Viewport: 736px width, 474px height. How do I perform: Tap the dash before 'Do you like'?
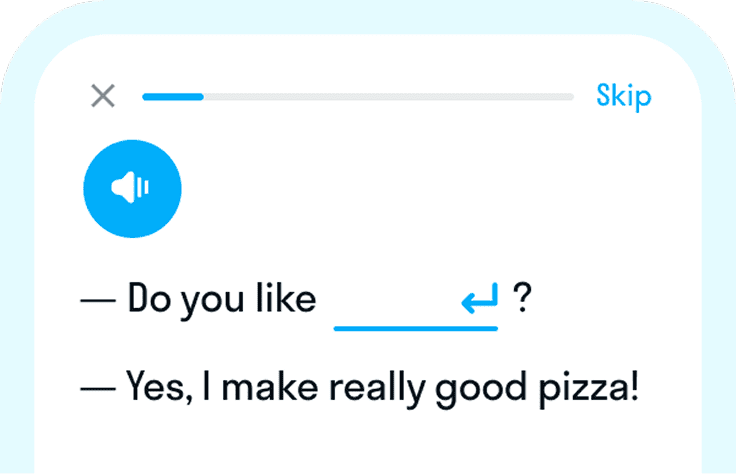point(98,300)
